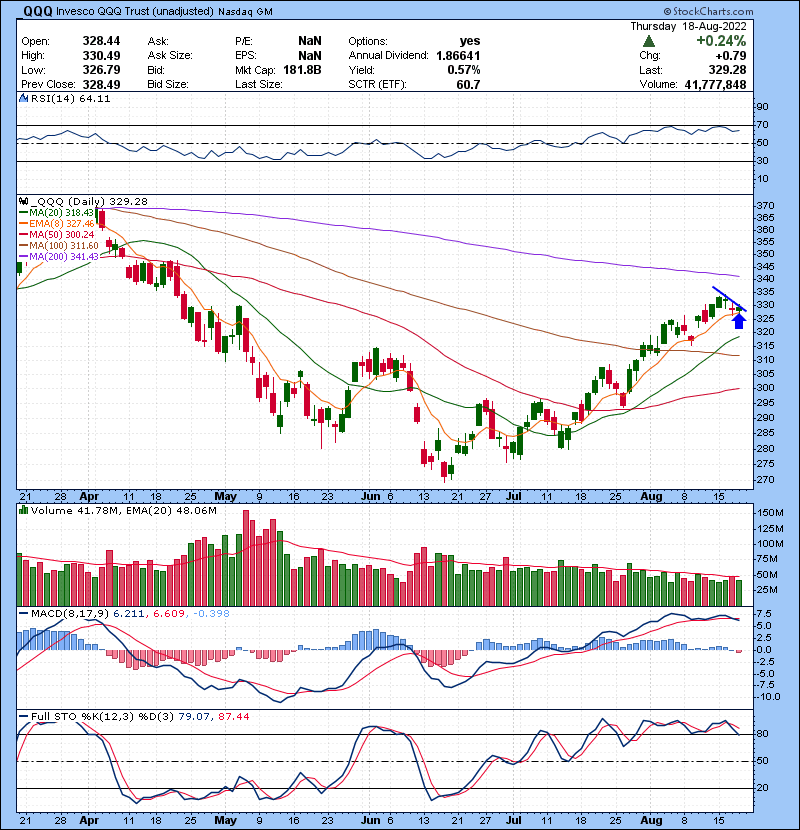This screenshot has height=830, width=800.
Task: Click the date Thursday 18-Aug-2022
Action: [x=688, y=26]
